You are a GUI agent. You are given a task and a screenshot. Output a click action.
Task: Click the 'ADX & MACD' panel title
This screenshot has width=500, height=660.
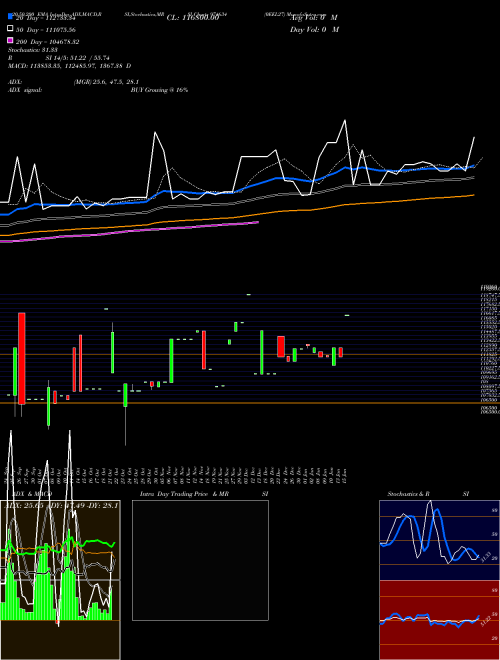pos(32,494)
